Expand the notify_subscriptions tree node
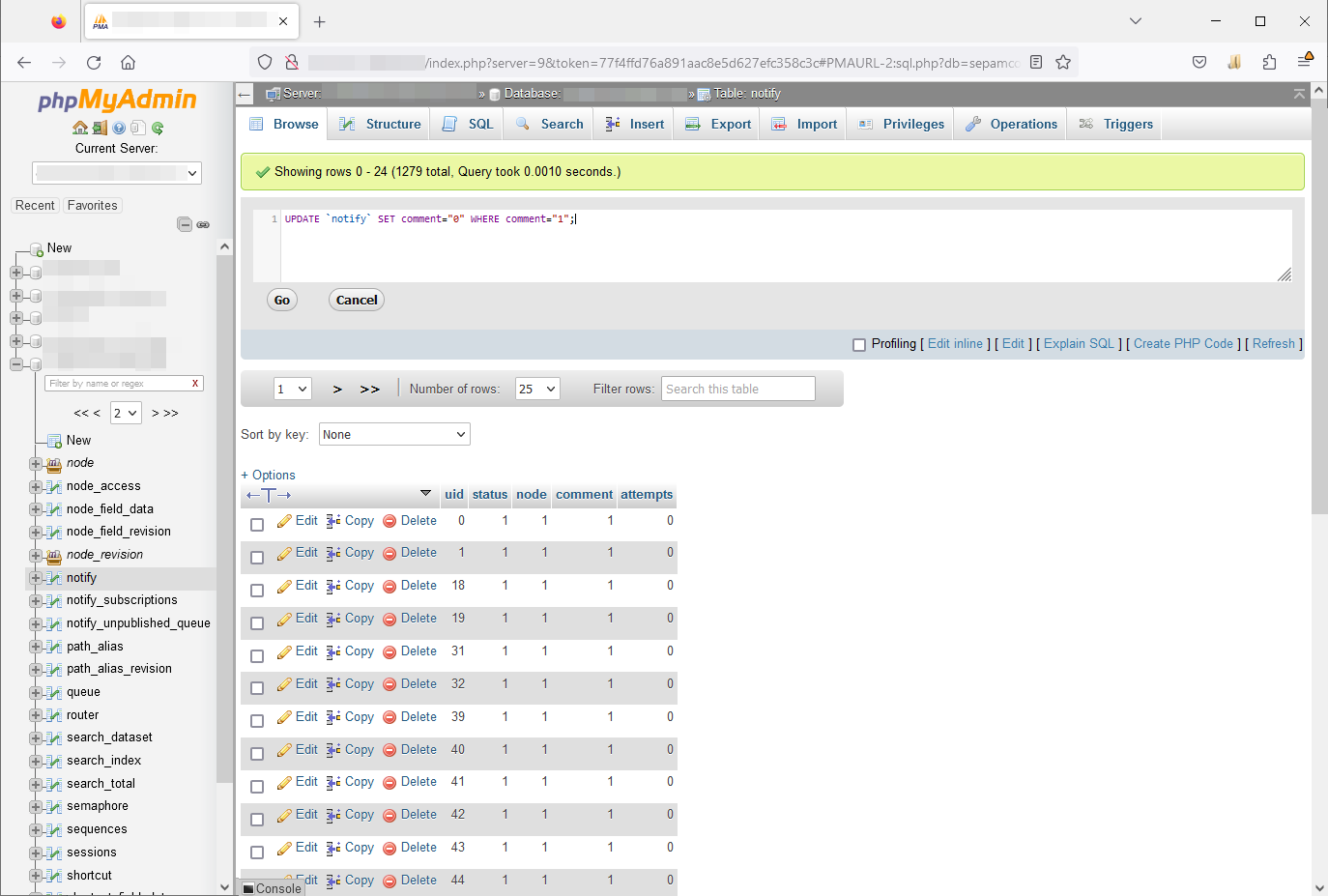This screenshot has height=896, width=1328. click(x=36, y=600)
